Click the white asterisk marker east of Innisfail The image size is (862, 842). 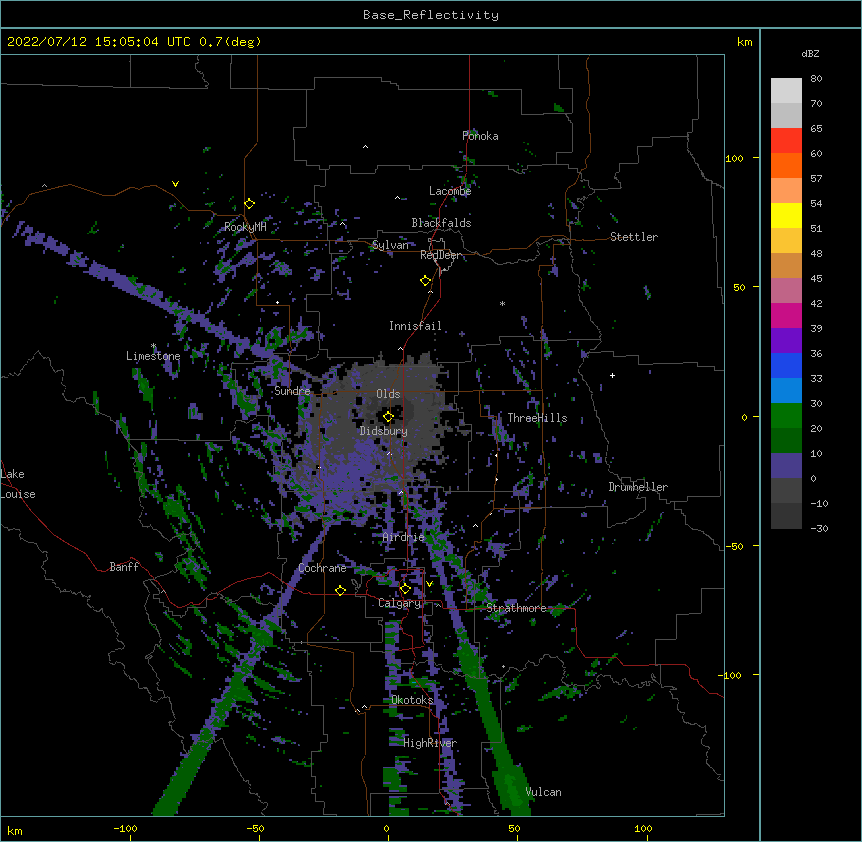click(x=502, y=303)
